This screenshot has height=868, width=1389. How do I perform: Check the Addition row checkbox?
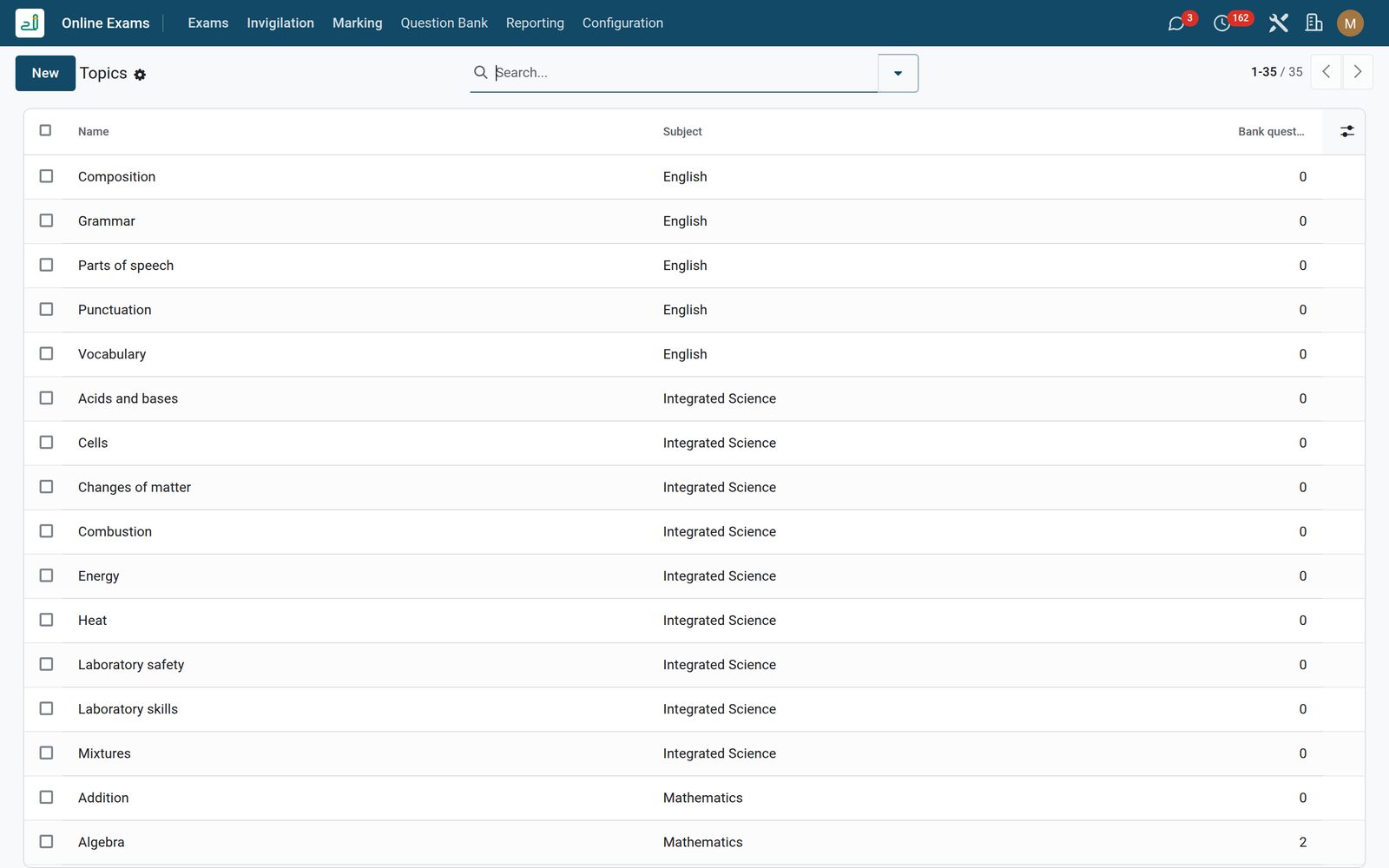pos(46,797)
